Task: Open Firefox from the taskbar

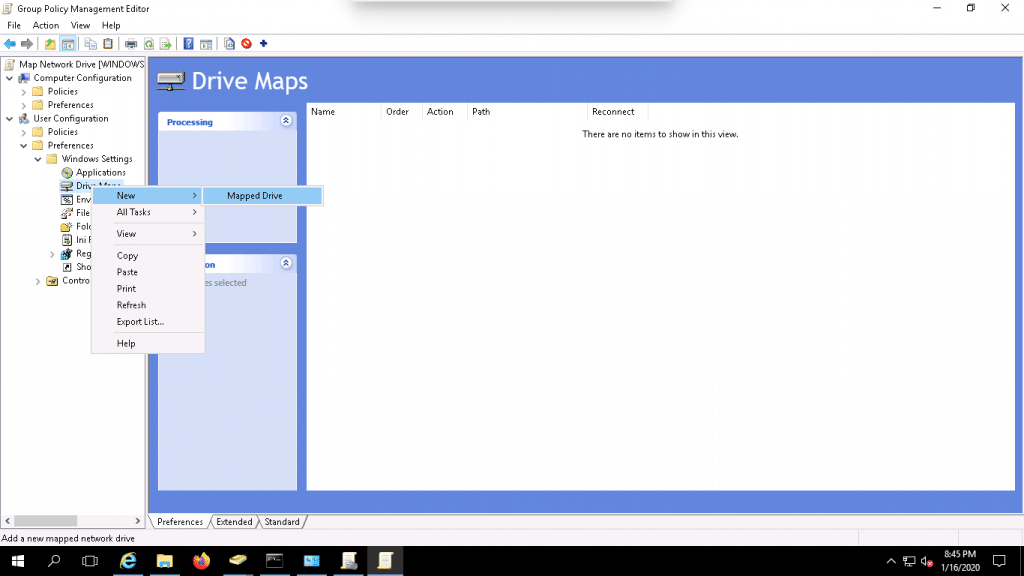Action: pyautogui.click(x=201, y=561)
